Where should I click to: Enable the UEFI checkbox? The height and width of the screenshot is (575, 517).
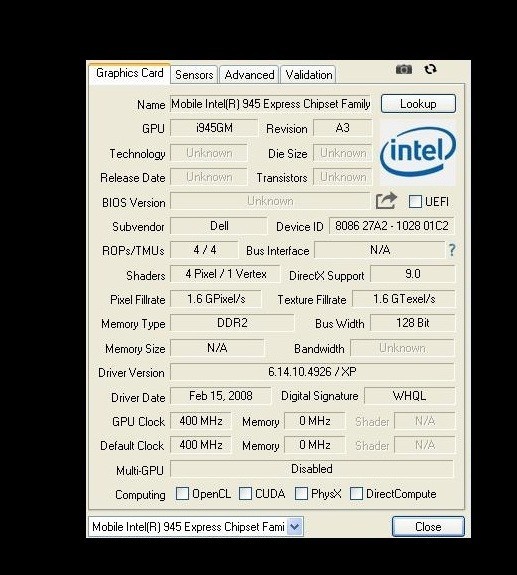click(x=415, y=202)
